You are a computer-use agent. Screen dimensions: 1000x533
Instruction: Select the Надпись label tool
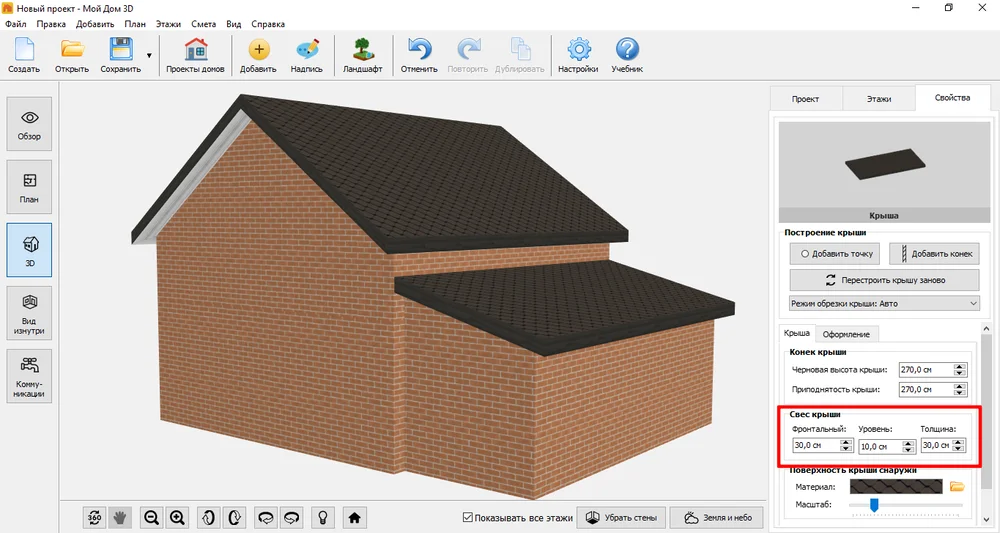point(307,55)
